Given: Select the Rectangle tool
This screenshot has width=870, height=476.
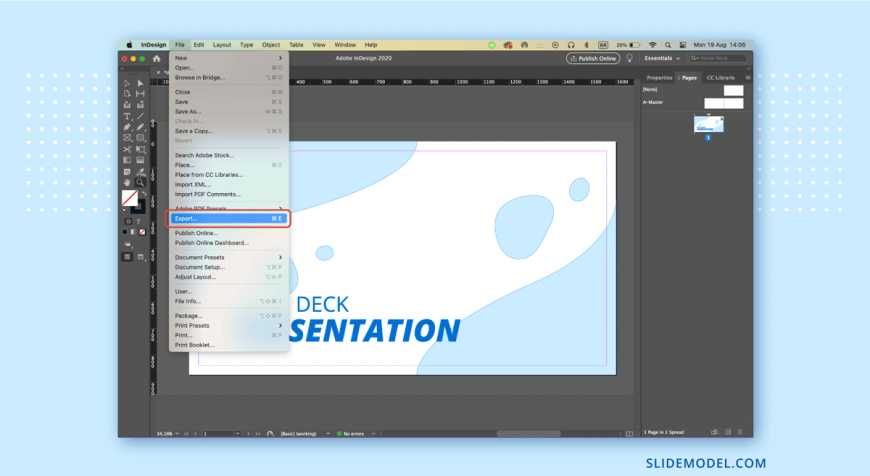Looking at the screenshot, I should [x=140, y=138].
